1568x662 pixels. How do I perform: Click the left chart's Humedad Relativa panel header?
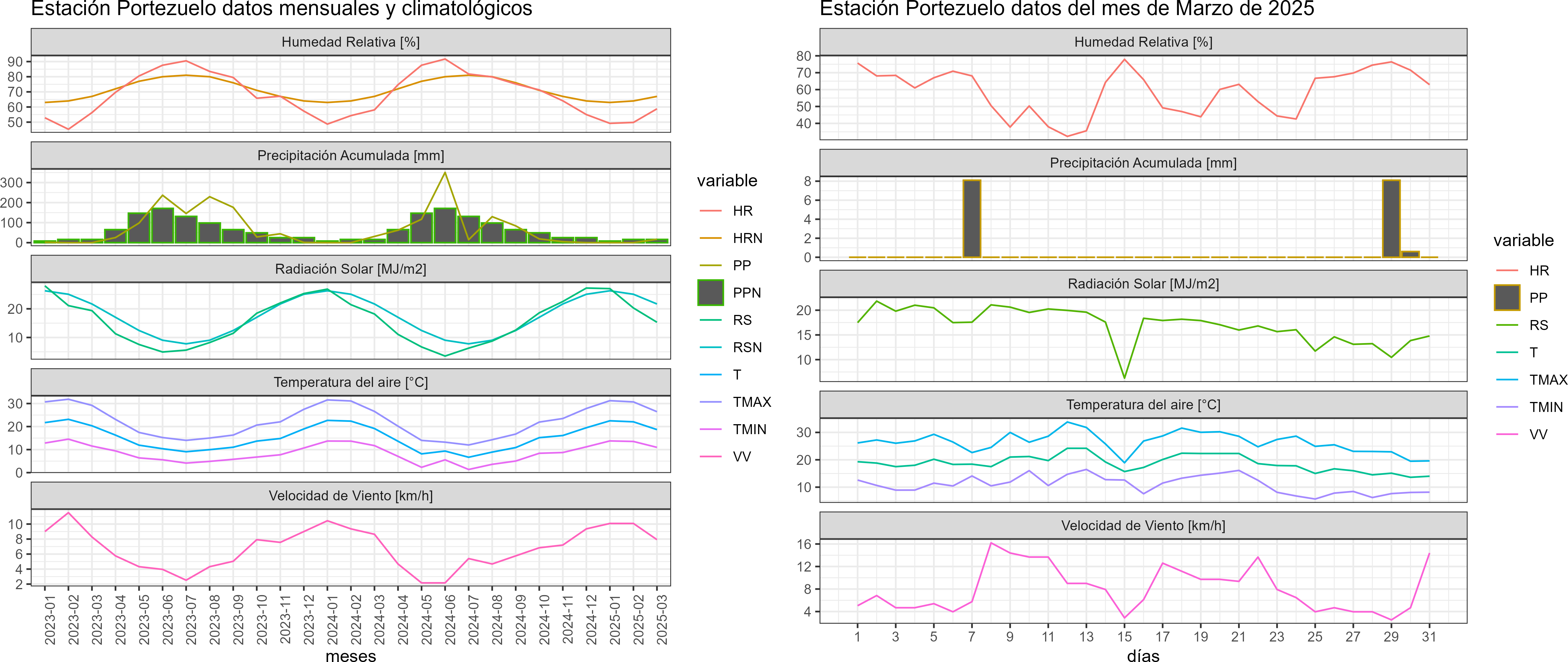pyautogui.click(x=350, y=42)
